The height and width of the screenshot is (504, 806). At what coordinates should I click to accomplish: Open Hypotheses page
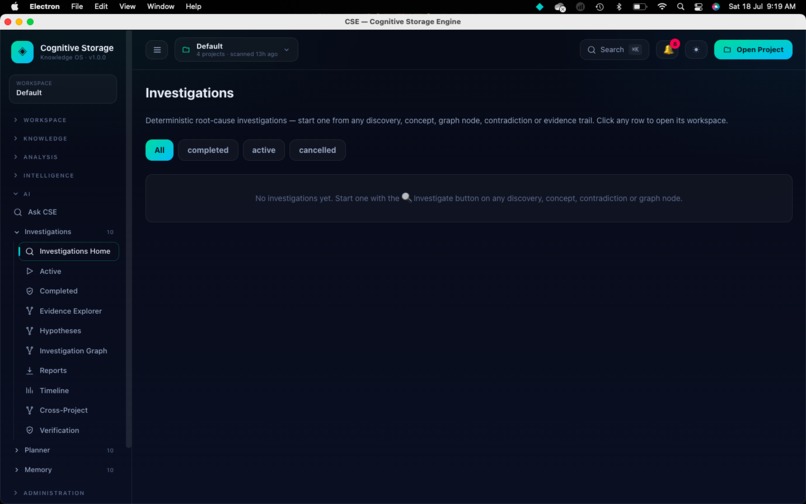68,331
